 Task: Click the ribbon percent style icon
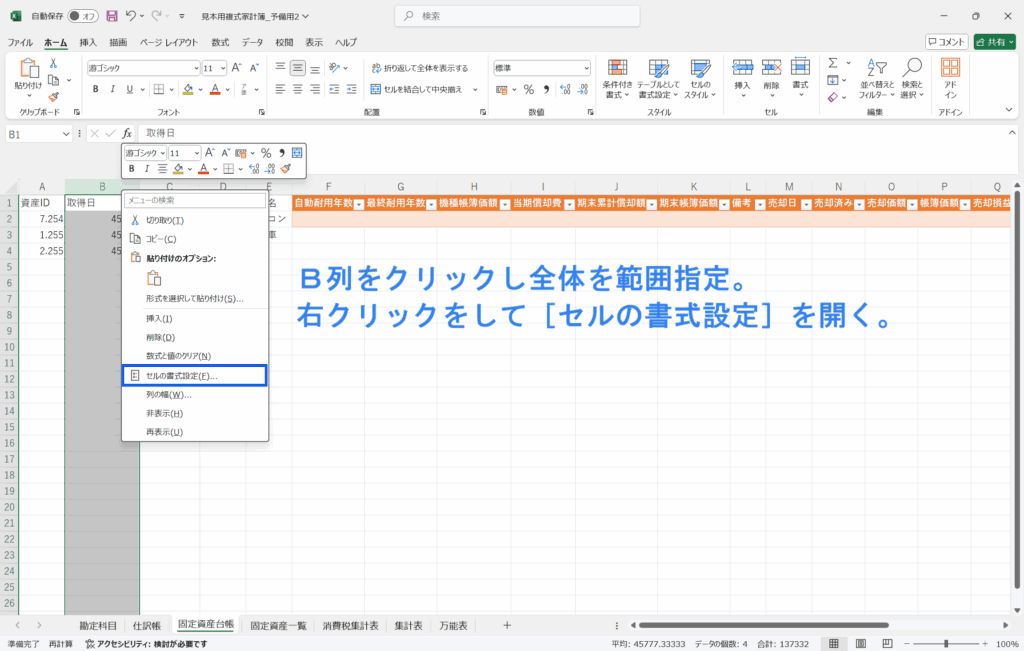click(529, 89)
